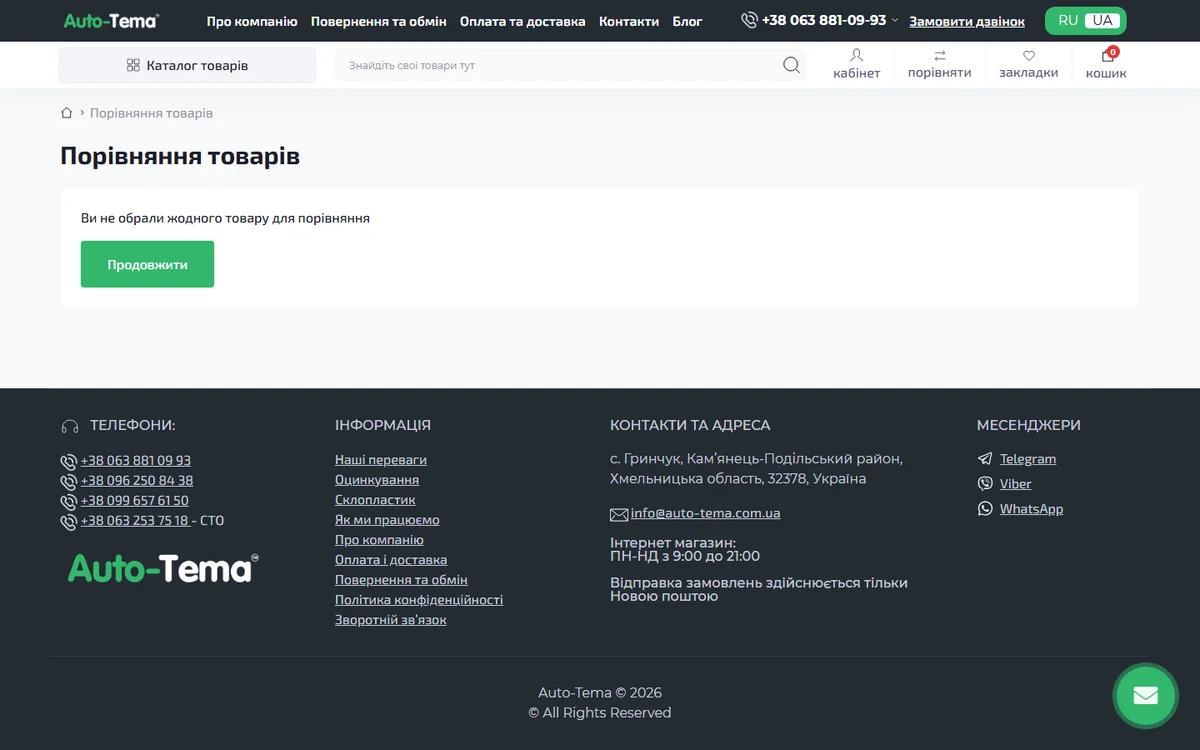Open the Про компанію menu item
The width and height of the screenshot is (1200, 750).
252,21
